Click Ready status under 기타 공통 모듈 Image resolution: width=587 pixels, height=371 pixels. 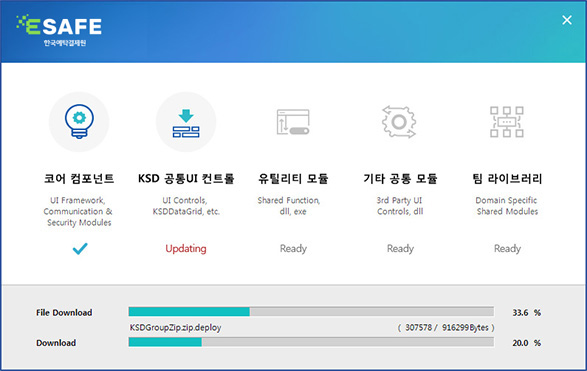400,249
